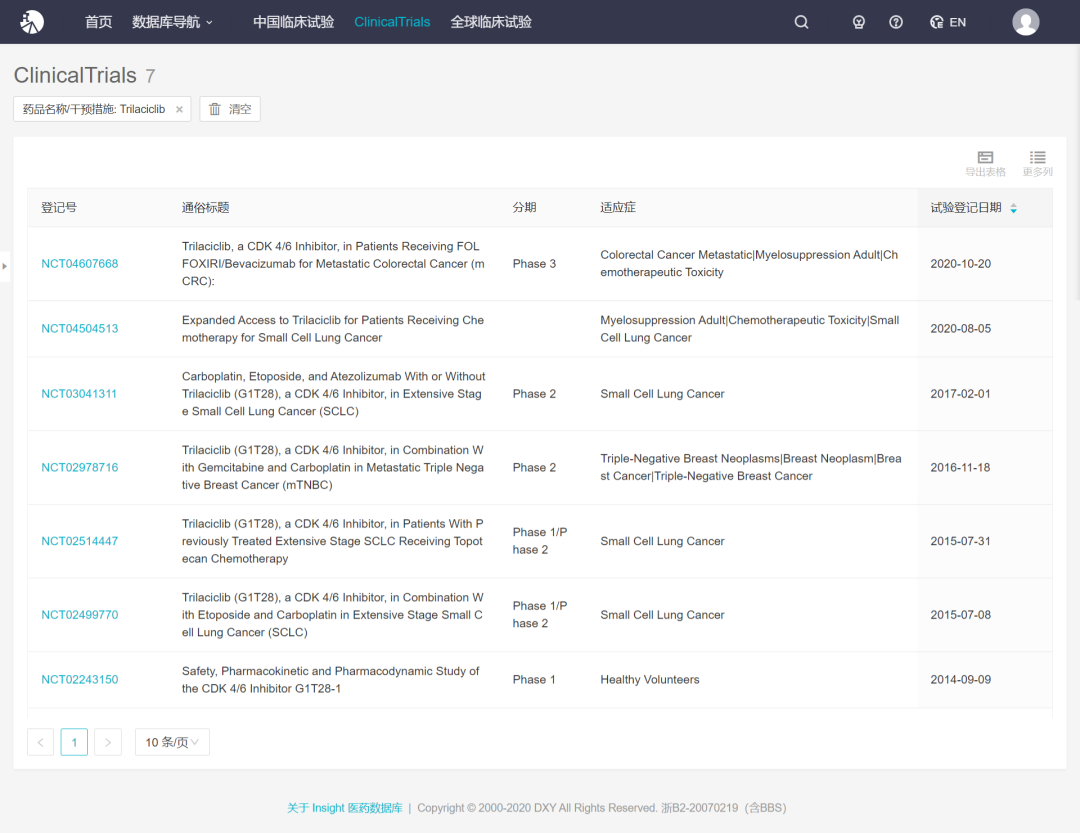The height and width of the screenshot is (833, 1080).
Task: Go to 首页 home
Action: (x=98, y=22)
